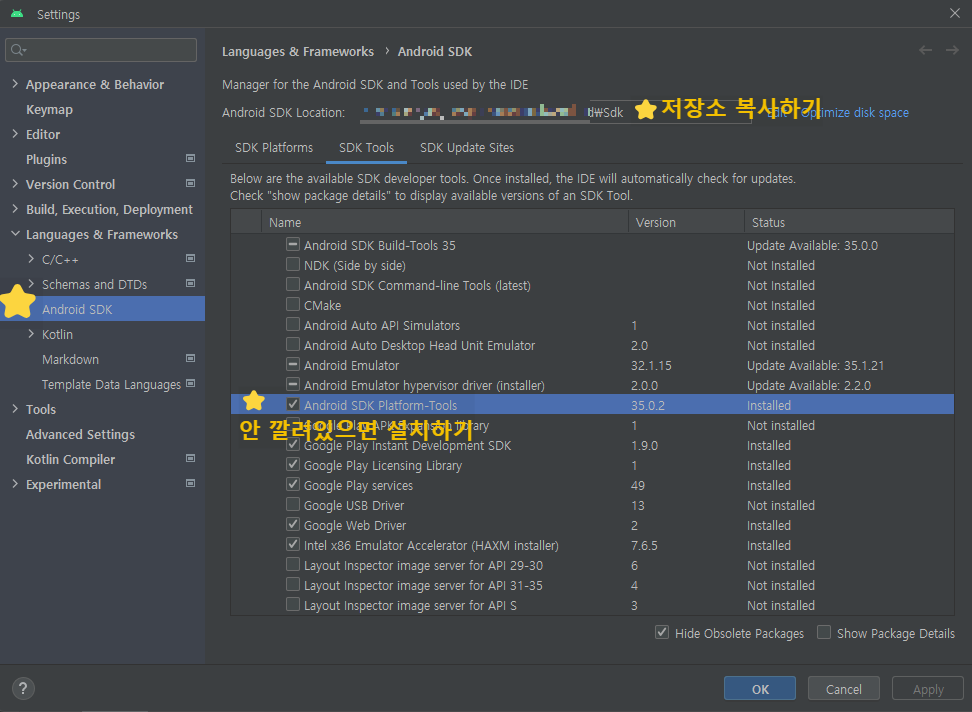Sort by the Status column header
972x712 pixels.
[x=849, y=222]
